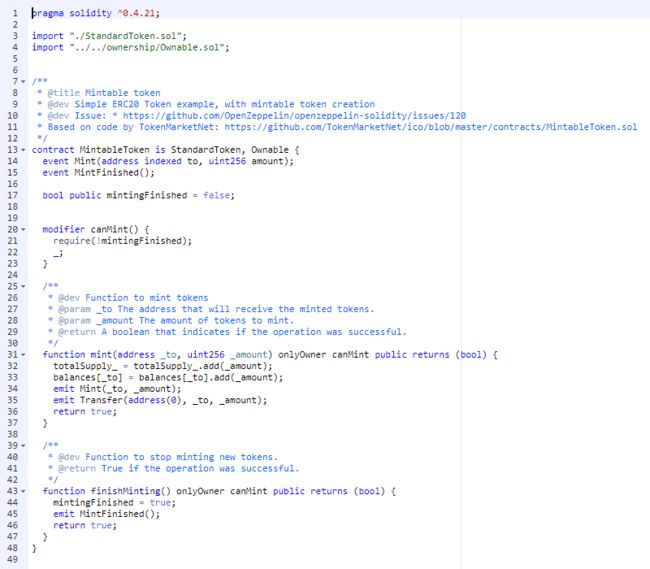
Task: Click the import "./StandardToken.sol" line
Action: click(109, 36)
